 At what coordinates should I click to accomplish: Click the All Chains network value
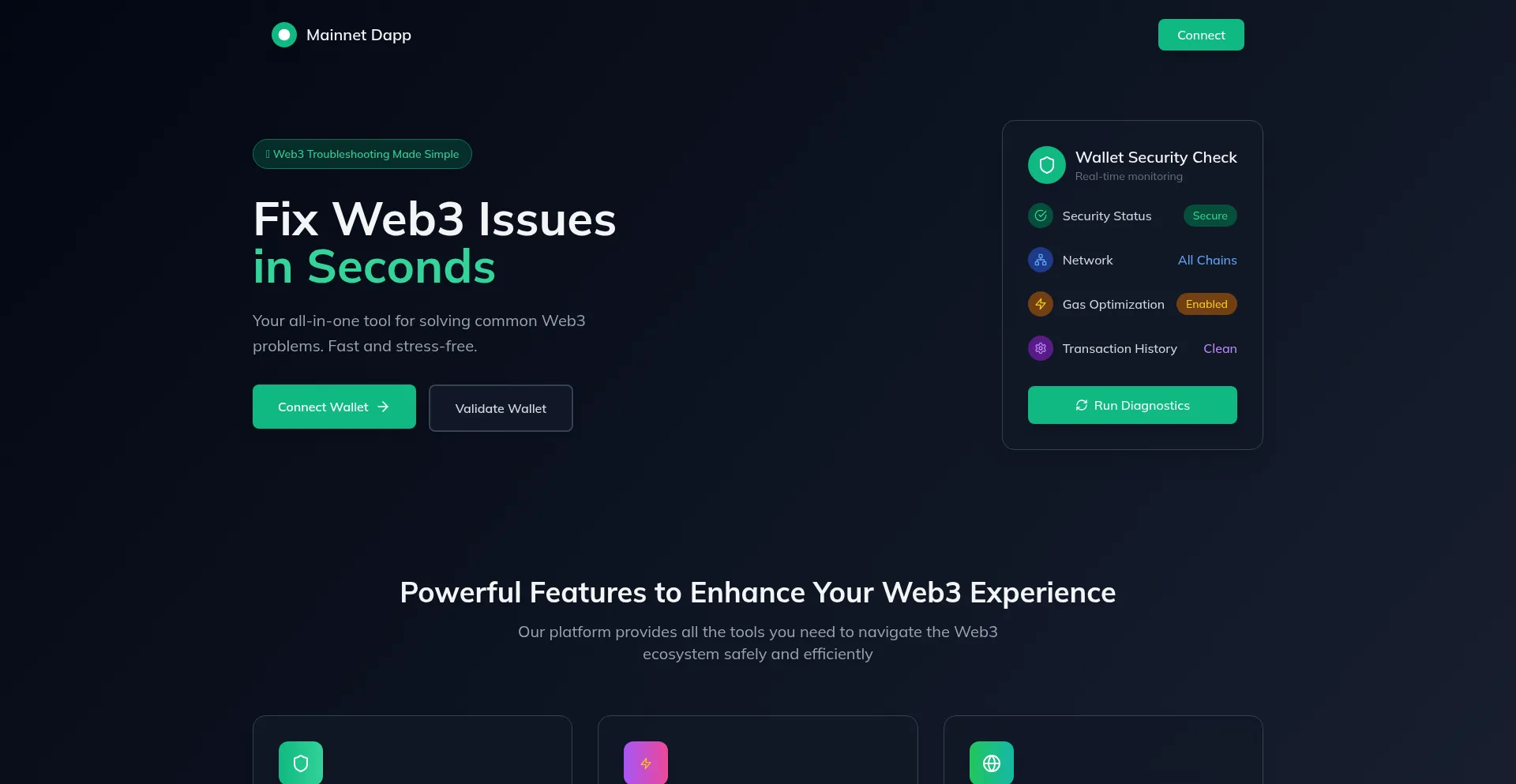click(x=1207, y=260)
